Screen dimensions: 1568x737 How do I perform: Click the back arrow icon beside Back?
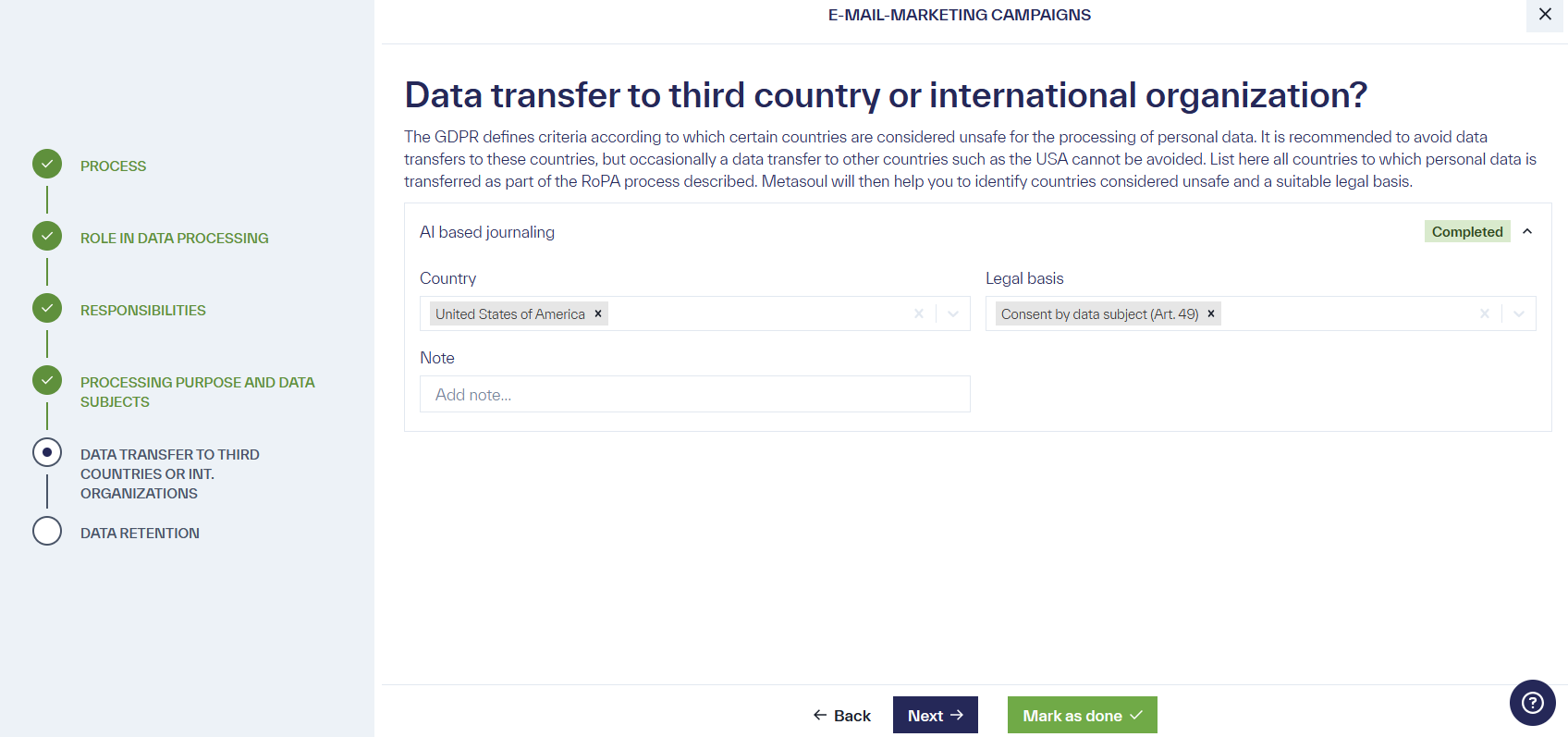click(819, 715)
